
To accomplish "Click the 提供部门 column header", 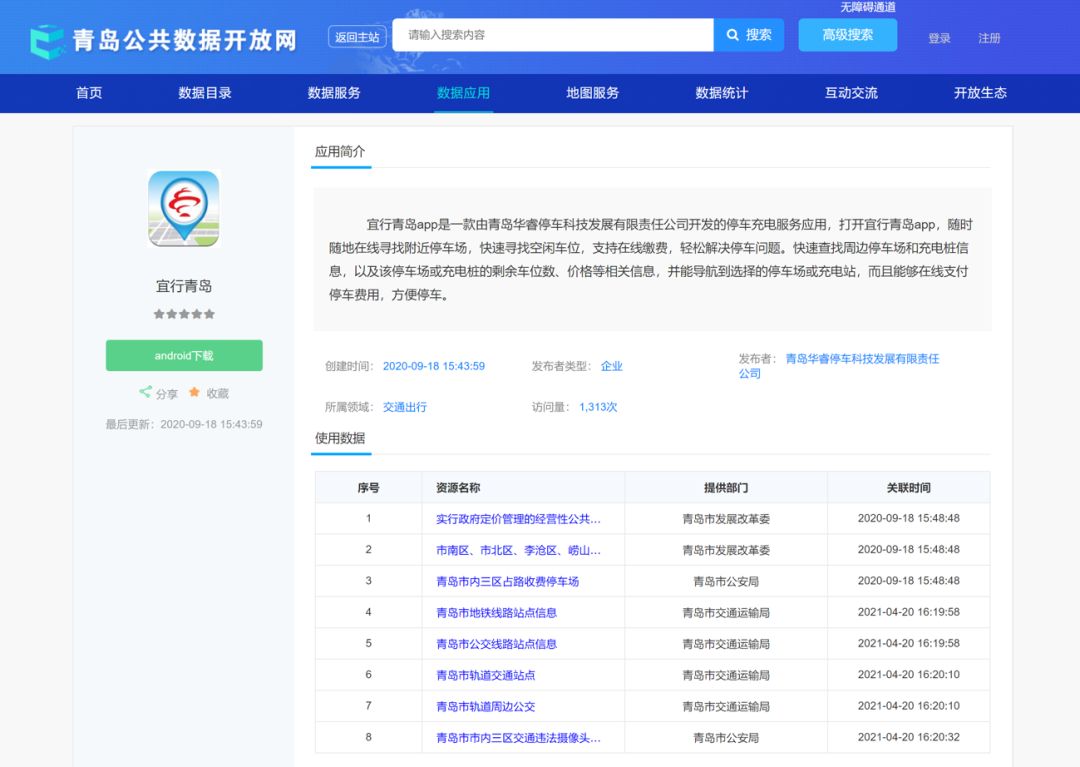I will pos(726,487).
